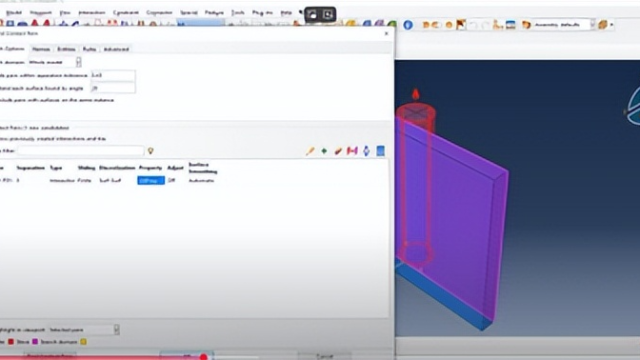Screen dimensions: 640x360
Task: Switch to the Names tab
Action: pos(41,49)
